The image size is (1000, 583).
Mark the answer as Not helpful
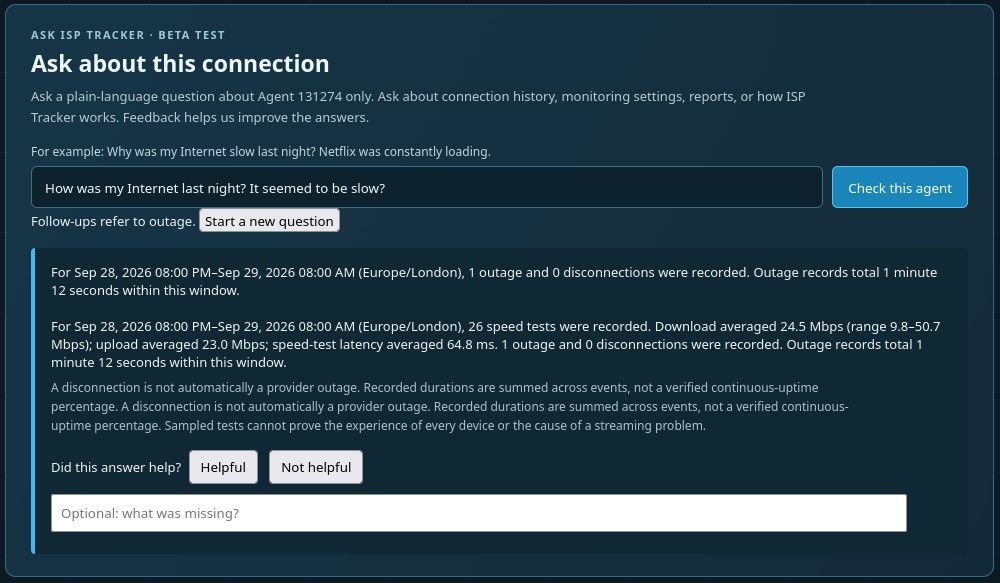pyautogui.click(x=316, y=467)
